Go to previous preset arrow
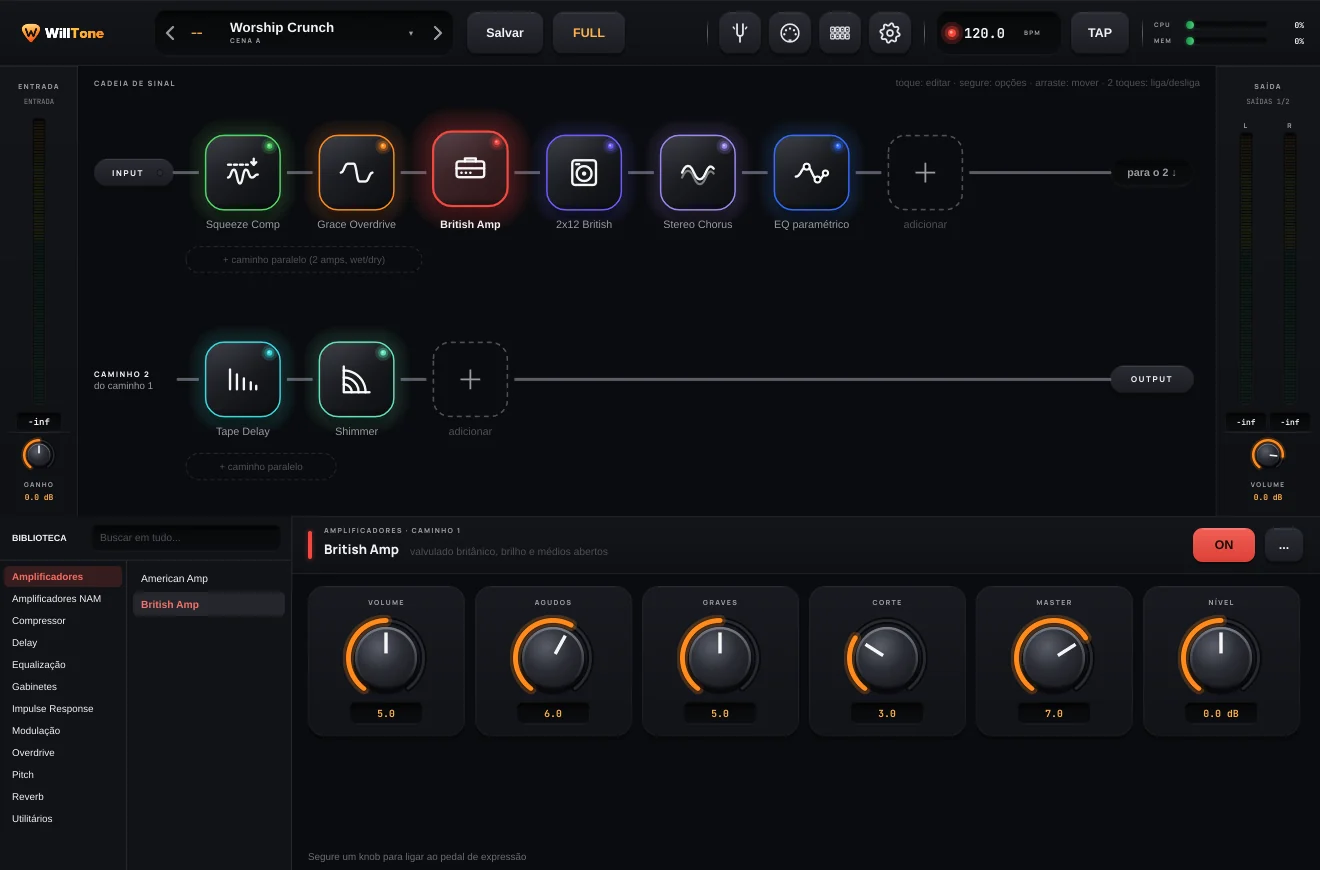 [170, 33]
